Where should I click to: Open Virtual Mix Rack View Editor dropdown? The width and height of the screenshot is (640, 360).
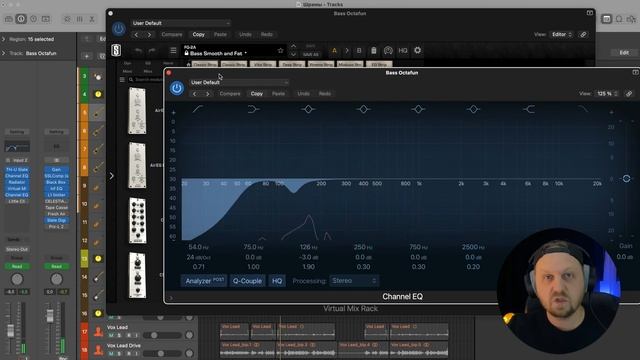click(x=562, y=34)
